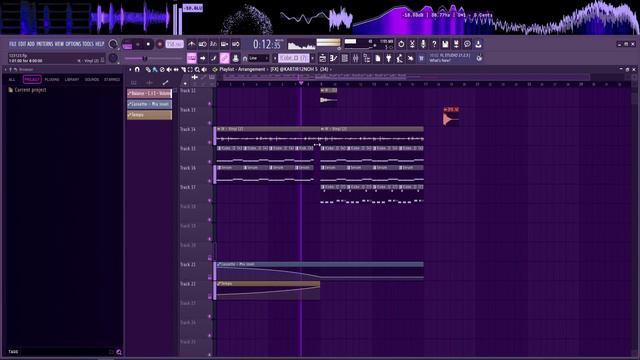Click the browser search magnifier icon
640x360 pixels.
click(119, 352)
